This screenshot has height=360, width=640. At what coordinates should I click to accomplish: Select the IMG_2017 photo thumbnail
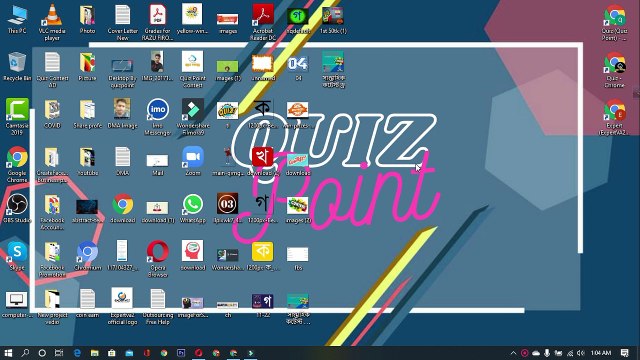[x=158, y=67]
